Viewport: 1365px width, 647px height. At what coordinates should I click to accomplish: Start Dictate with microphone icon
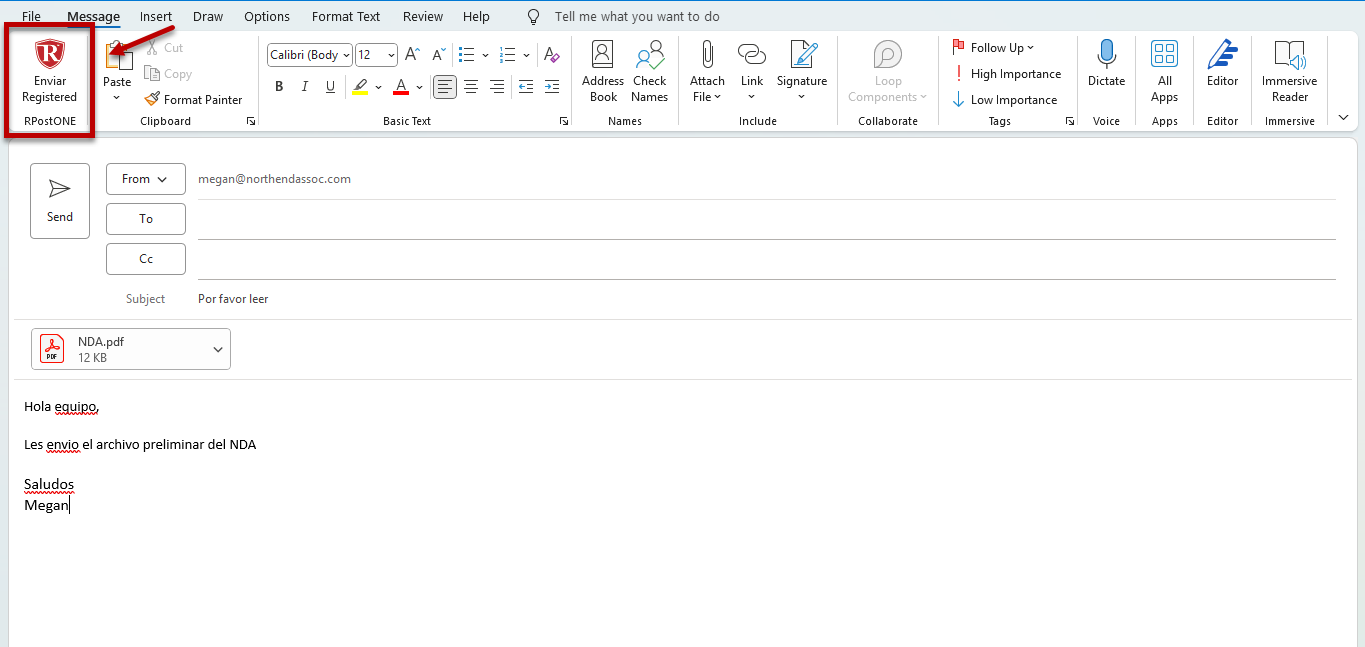point(1106,65)
